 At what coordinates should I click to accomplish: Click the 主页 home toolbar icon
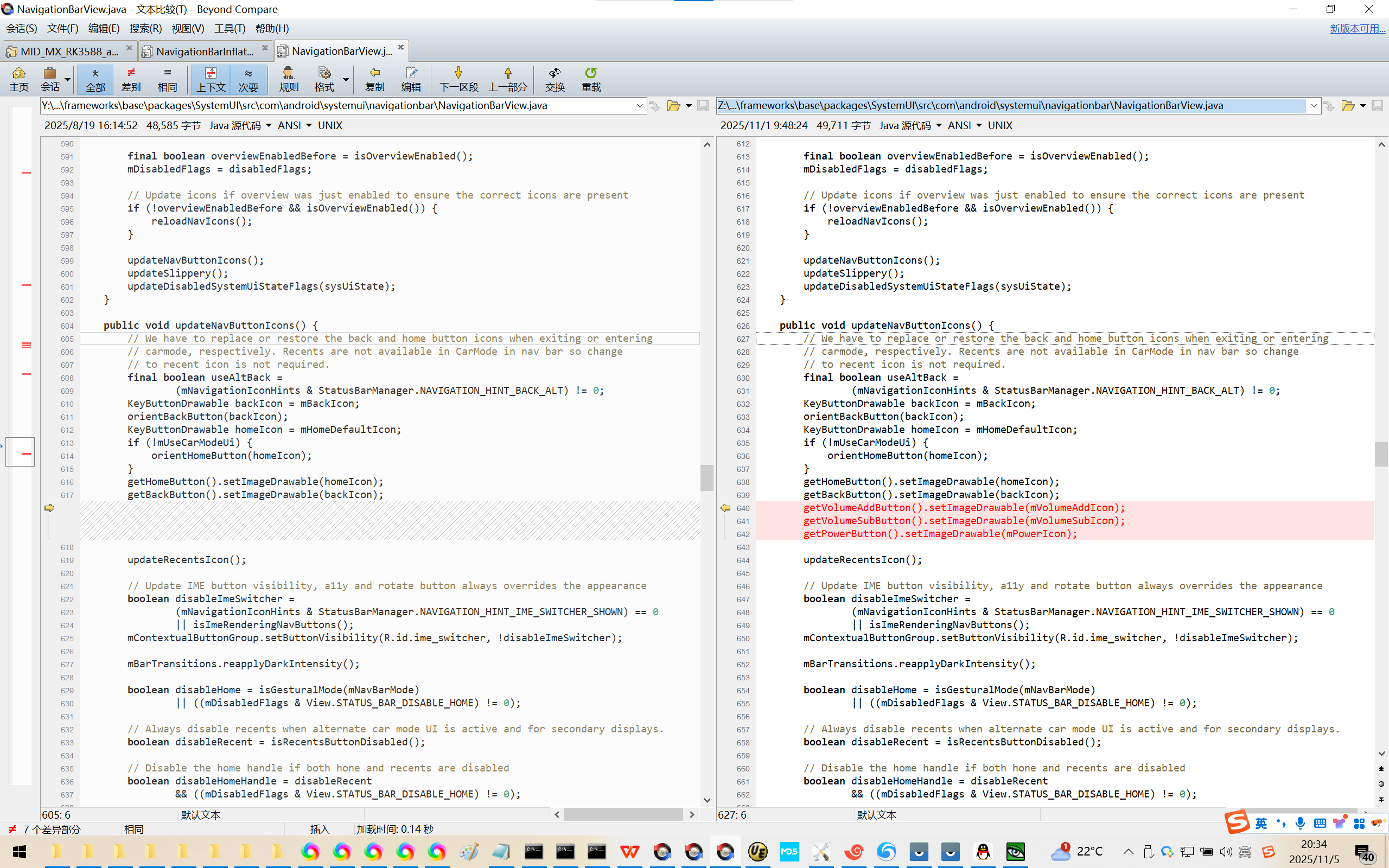coord(18,79)
